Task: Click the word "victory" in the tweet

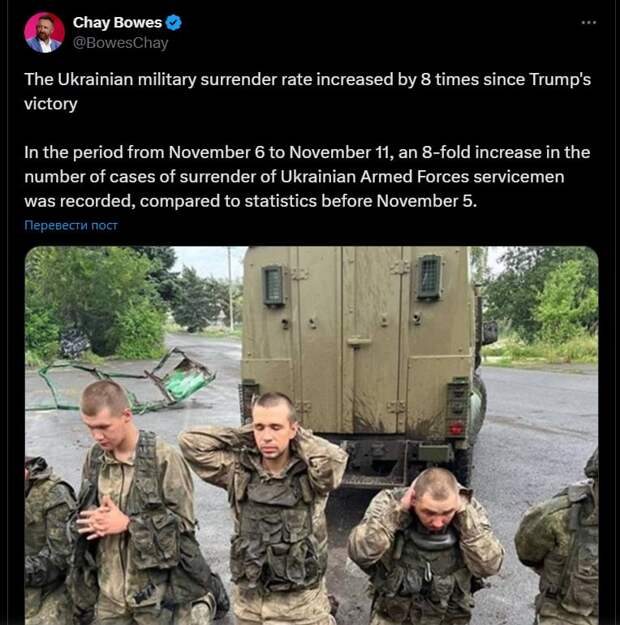Action: tap(51, 104)
